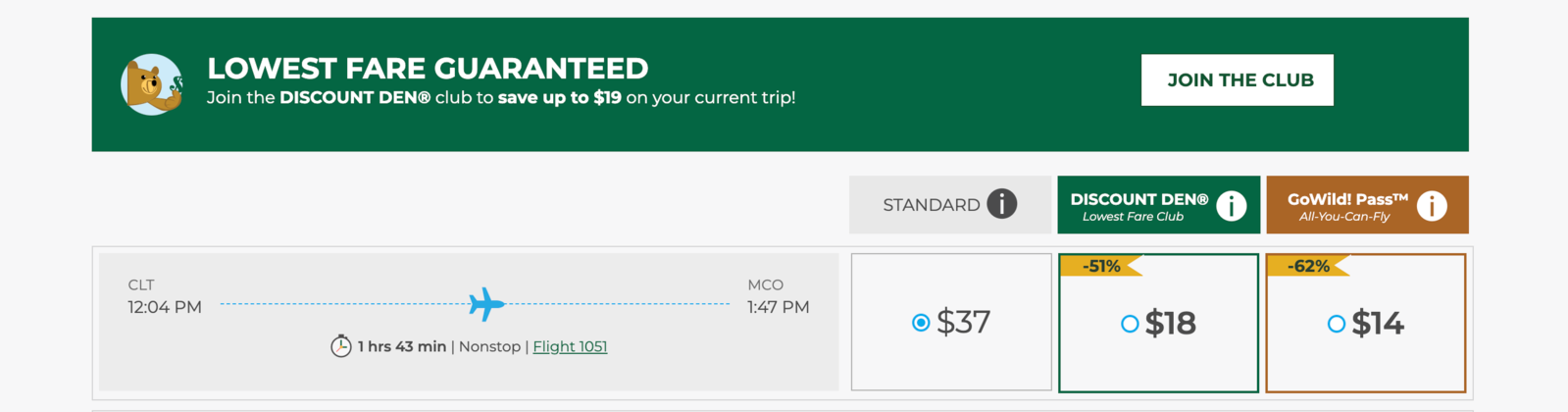Click the -51% discount badge
Image resolution: width=1568 pixels, height=412 pixels.
click(1101, 266)
